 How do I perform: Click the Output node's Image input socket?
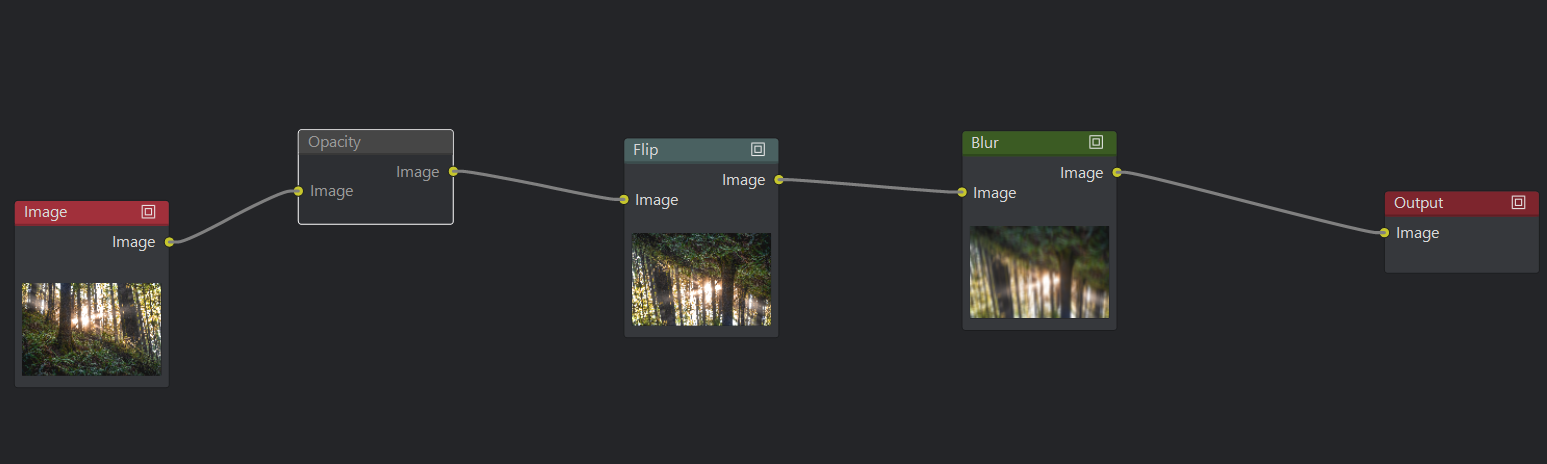click(x=1384, y=233)
